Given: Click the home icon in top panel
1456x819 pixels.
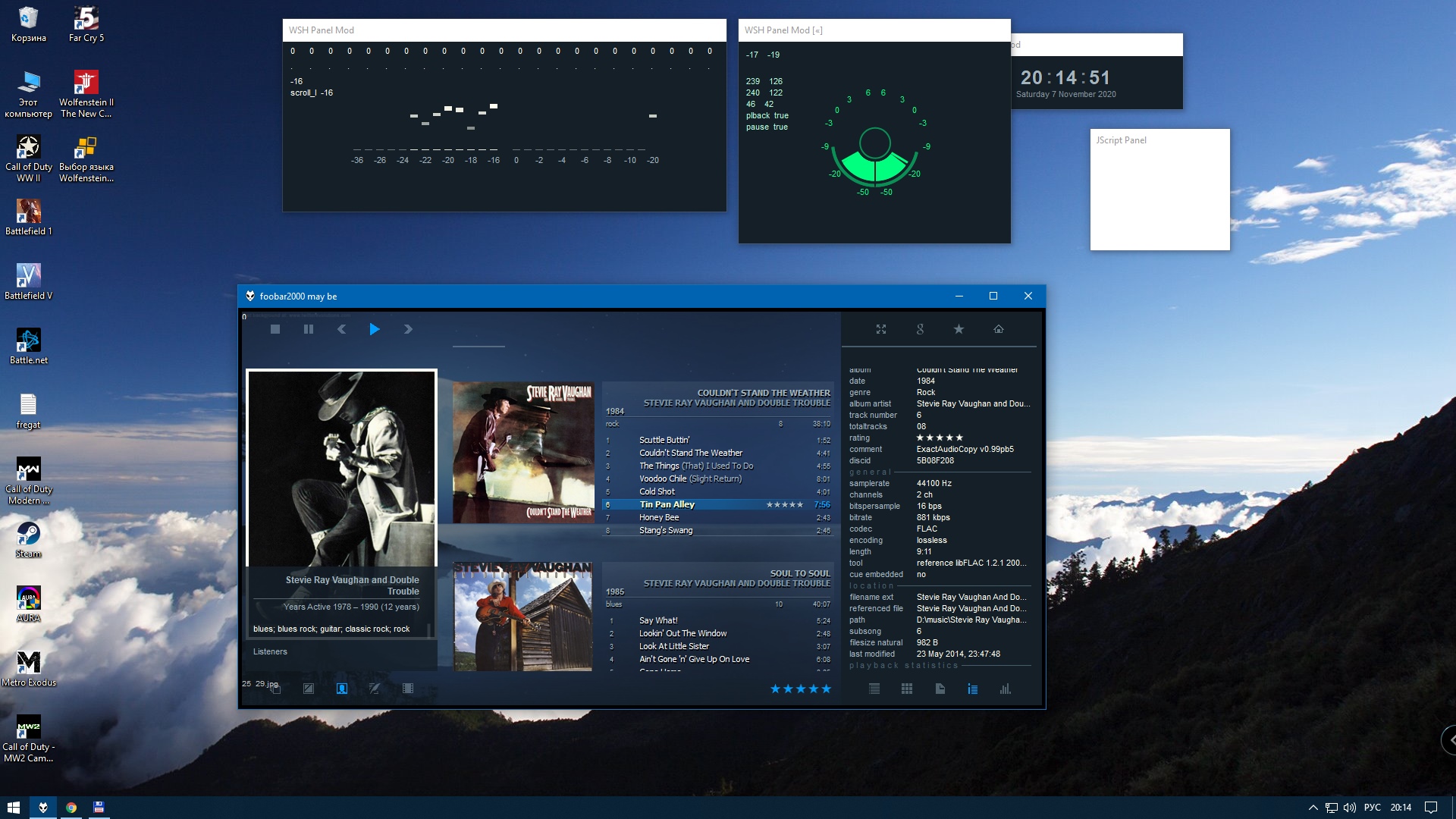Looking at the screenshot, I should tap(999, 329).
